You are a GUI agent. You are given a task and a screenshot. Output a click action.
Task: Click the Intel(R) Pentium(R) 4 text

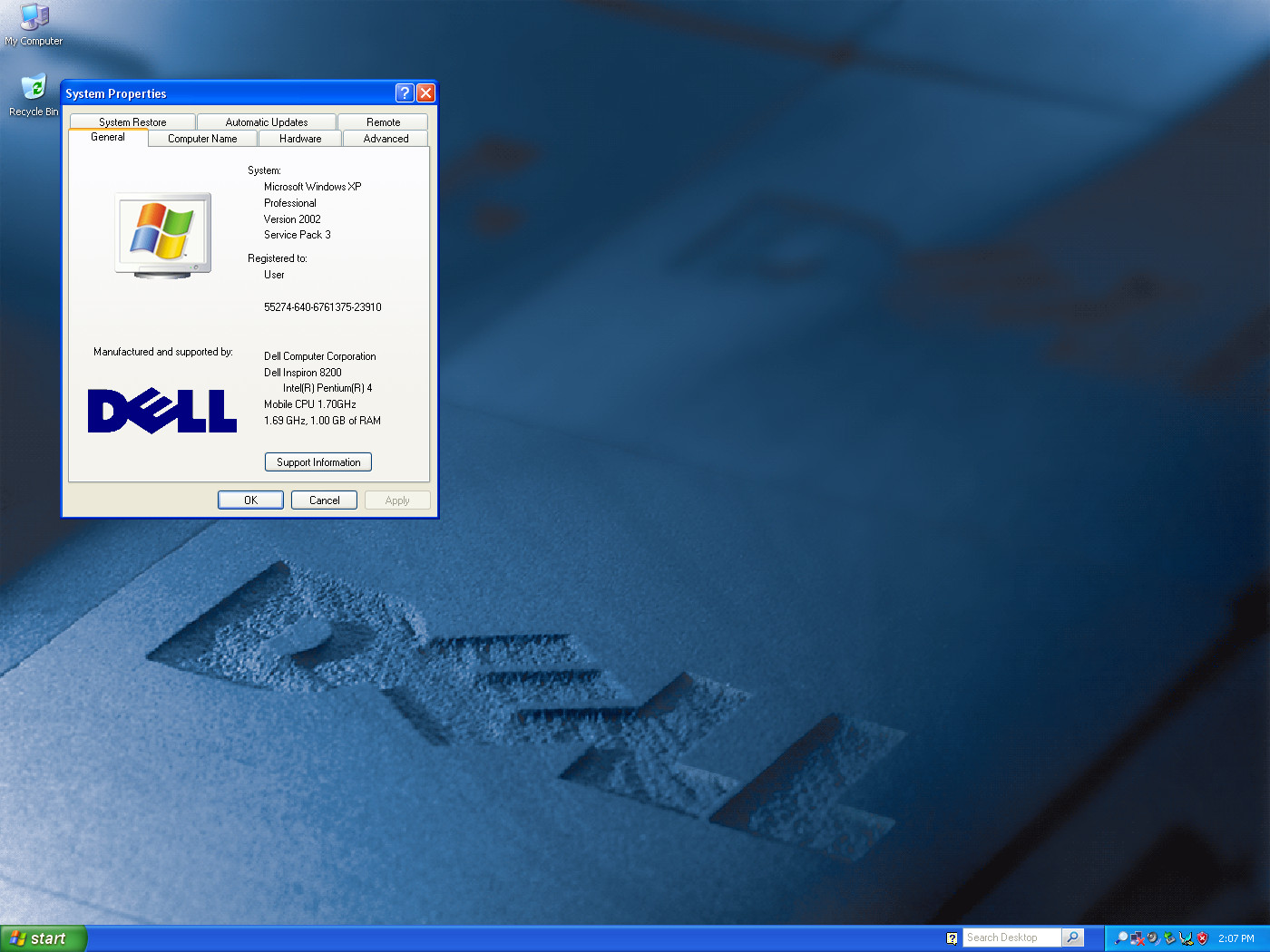(x=327, y=388)
